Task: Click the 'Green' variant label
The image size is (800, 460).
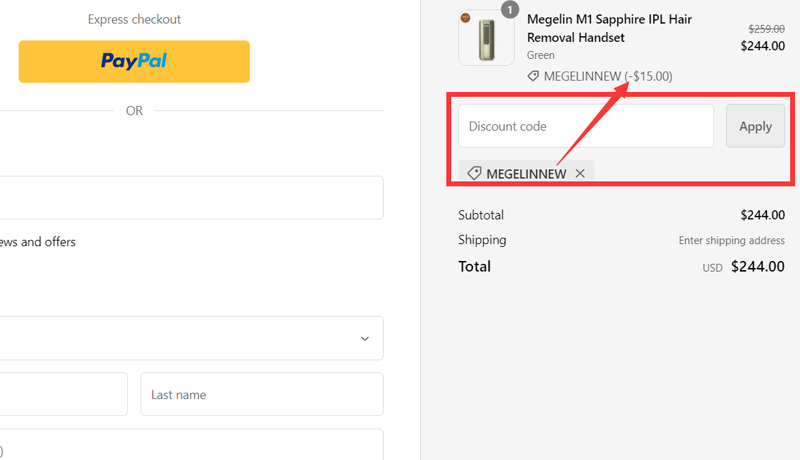Action: click(540, 55)
